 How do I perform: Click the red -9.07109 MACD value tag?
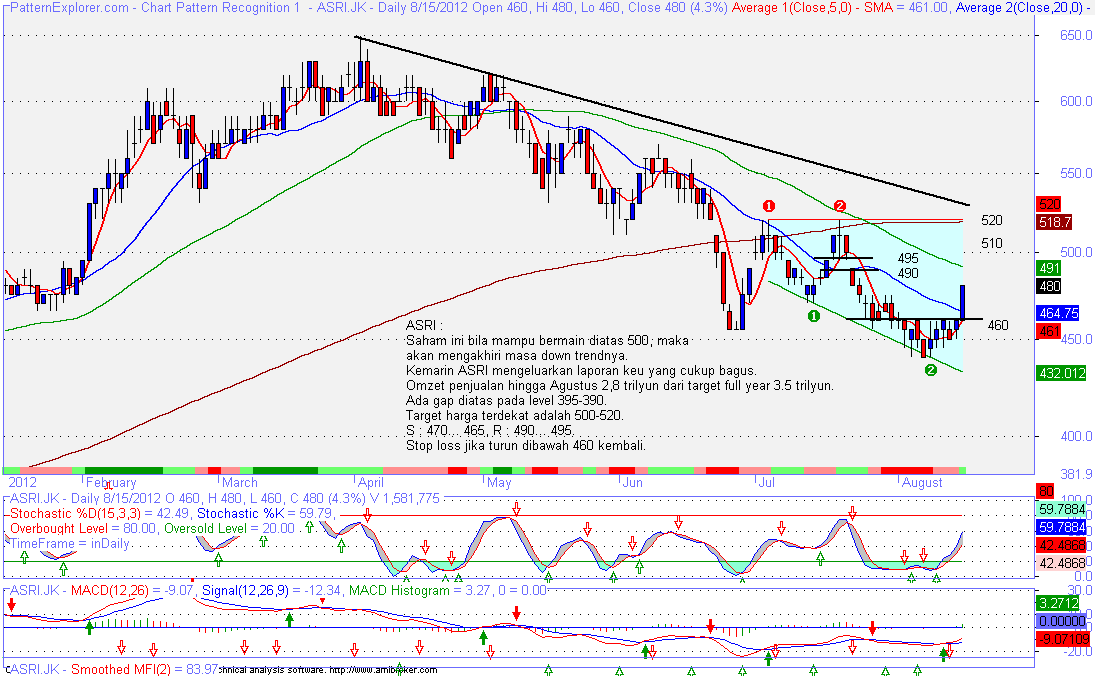point(1064,639)
